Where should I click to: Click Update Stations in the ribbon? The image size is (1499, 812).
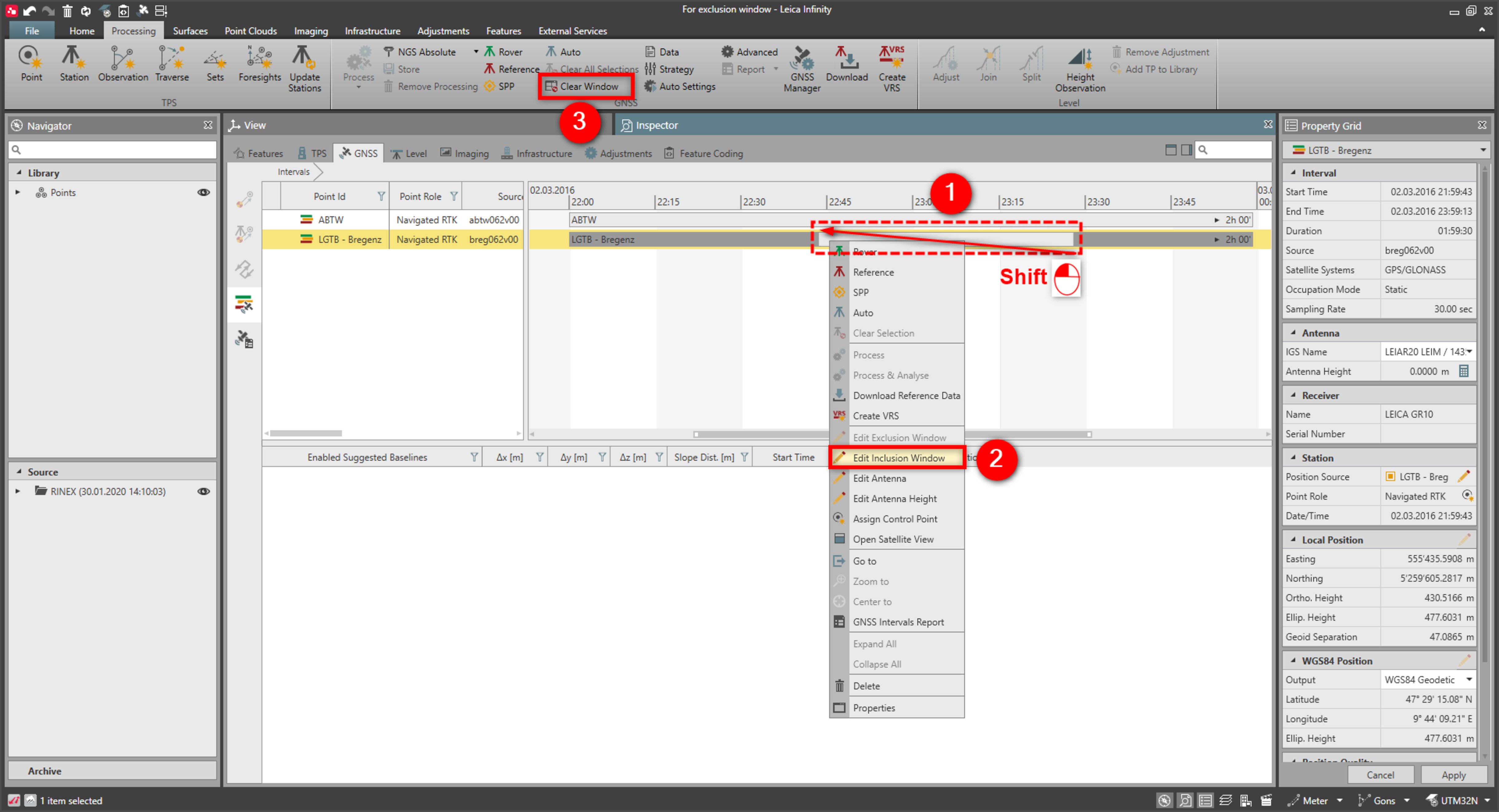tap(304, 69)
